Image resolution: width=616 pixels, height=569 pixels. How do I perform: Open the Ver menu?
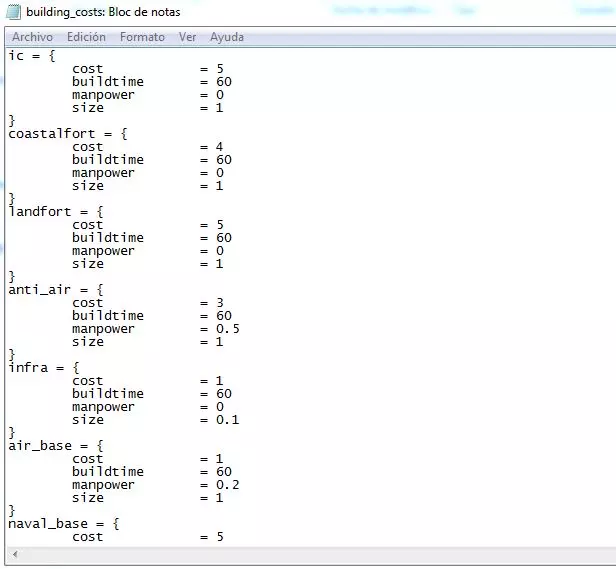pos(187,37)
